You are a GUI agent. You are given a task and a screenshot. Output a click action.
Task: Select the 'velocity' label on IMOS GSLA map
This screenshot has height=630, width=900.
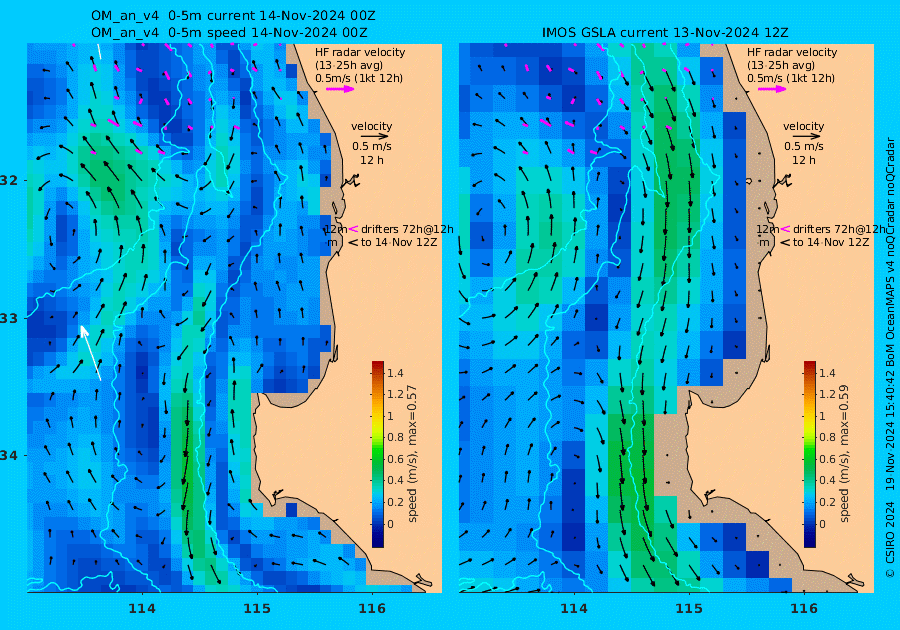(x=804, y=126)
